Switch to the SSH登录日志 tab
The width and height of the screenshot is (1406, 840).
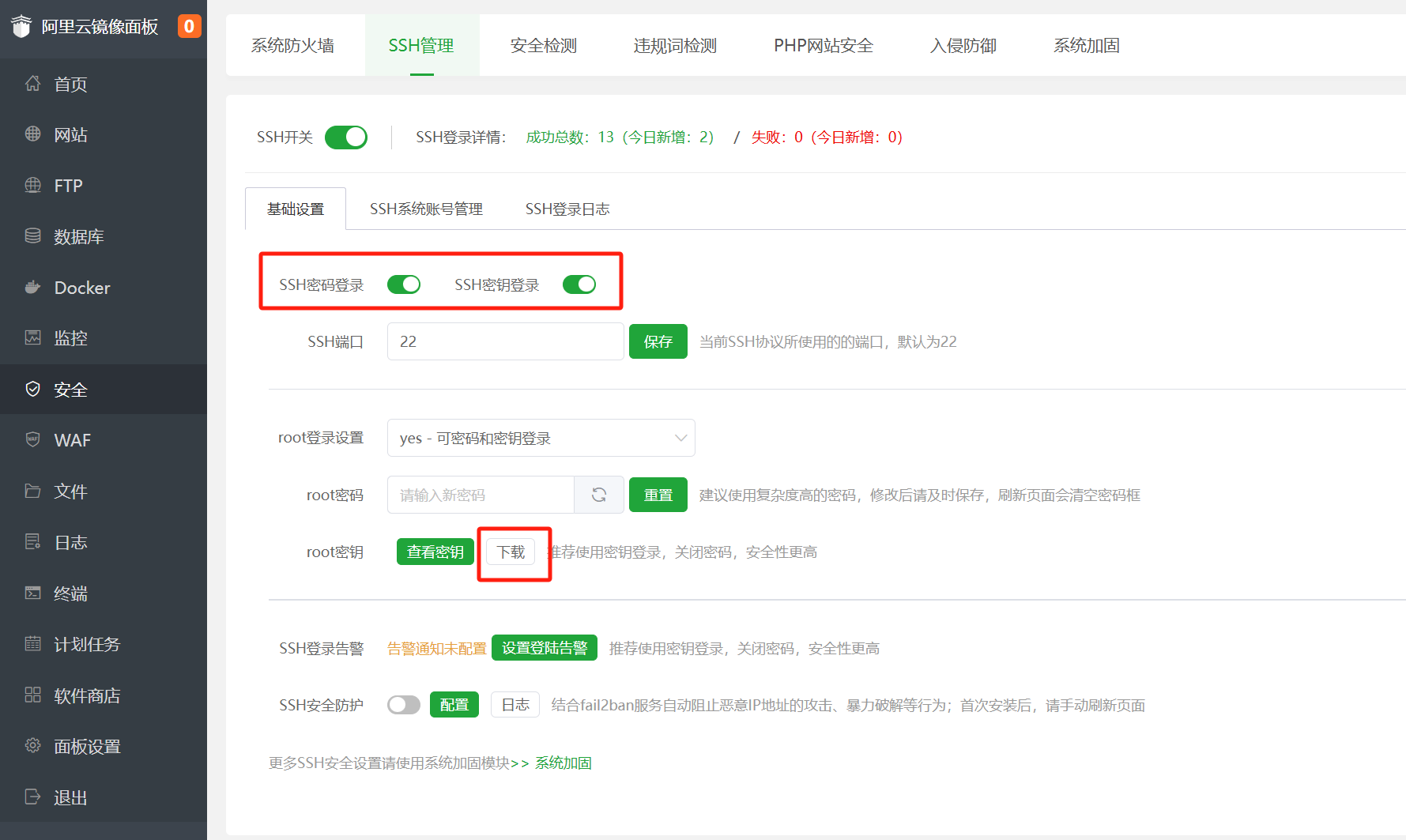[567, 209]
